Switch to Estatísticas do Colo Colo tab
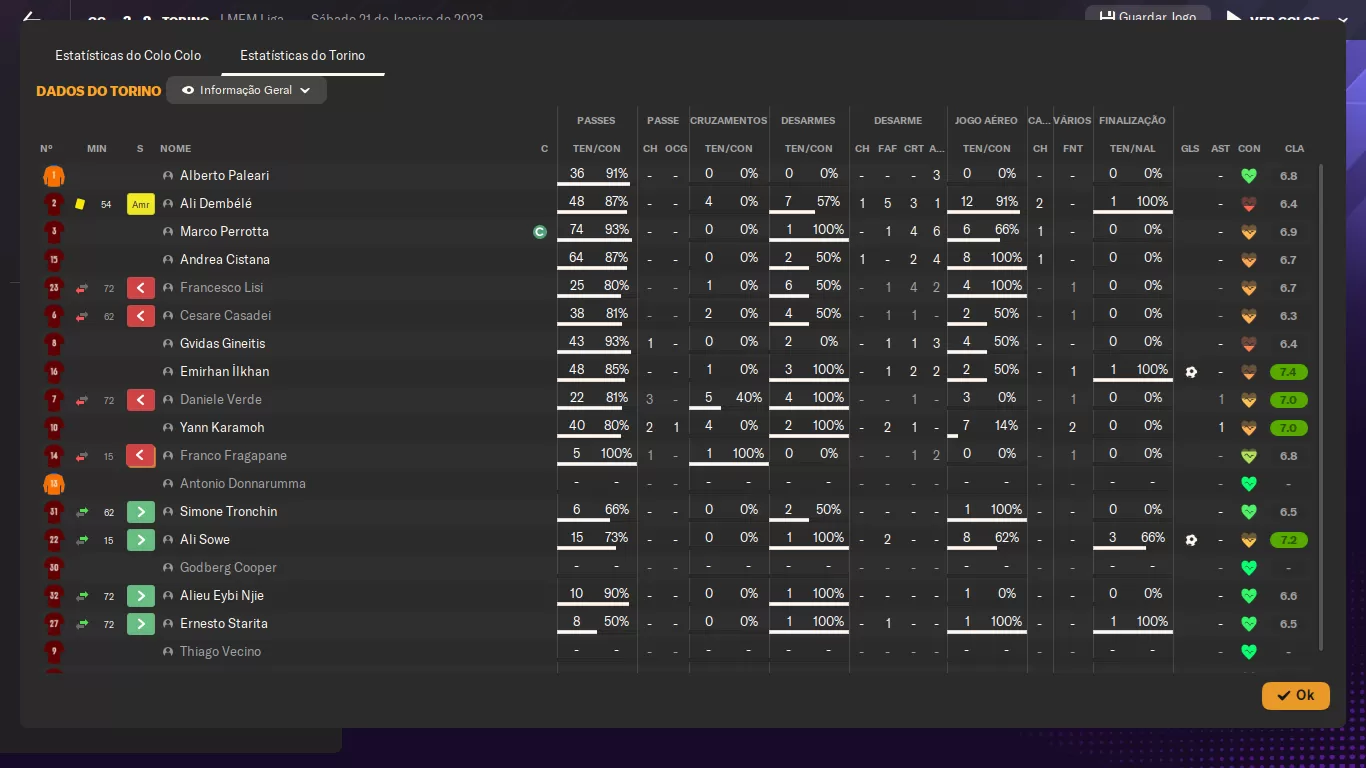1366x768 pixels. (128, 55)
